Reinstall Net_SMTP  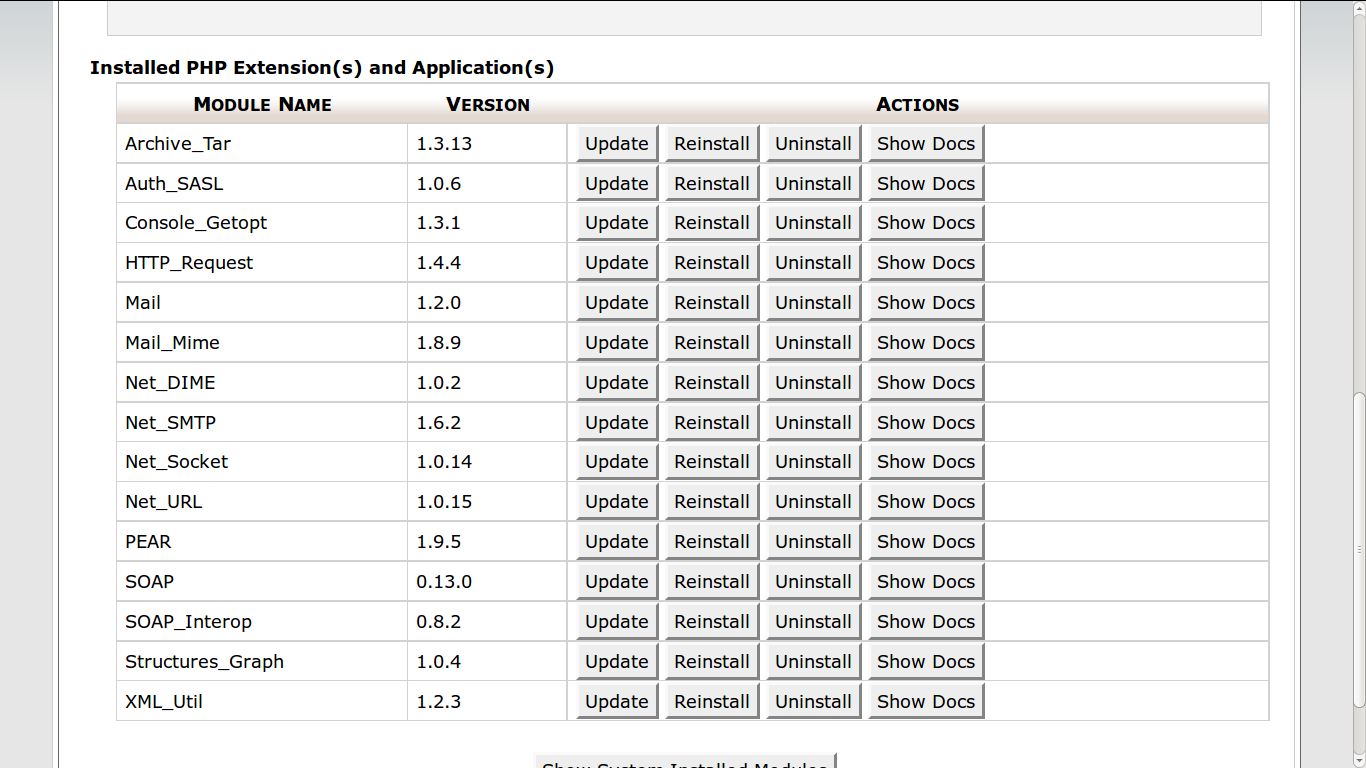[x=712, y=422]
